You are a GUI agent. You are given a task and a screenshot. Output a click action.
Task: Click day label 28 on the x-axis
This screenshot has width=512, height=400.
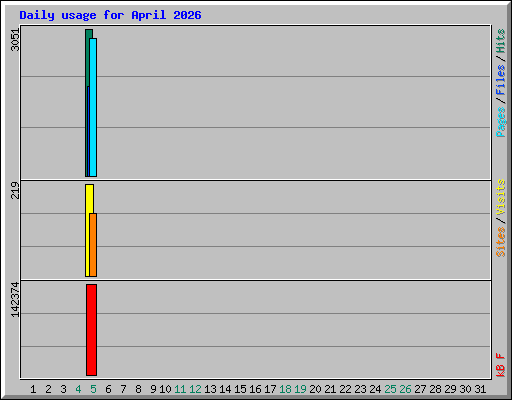tap(435, 389)
